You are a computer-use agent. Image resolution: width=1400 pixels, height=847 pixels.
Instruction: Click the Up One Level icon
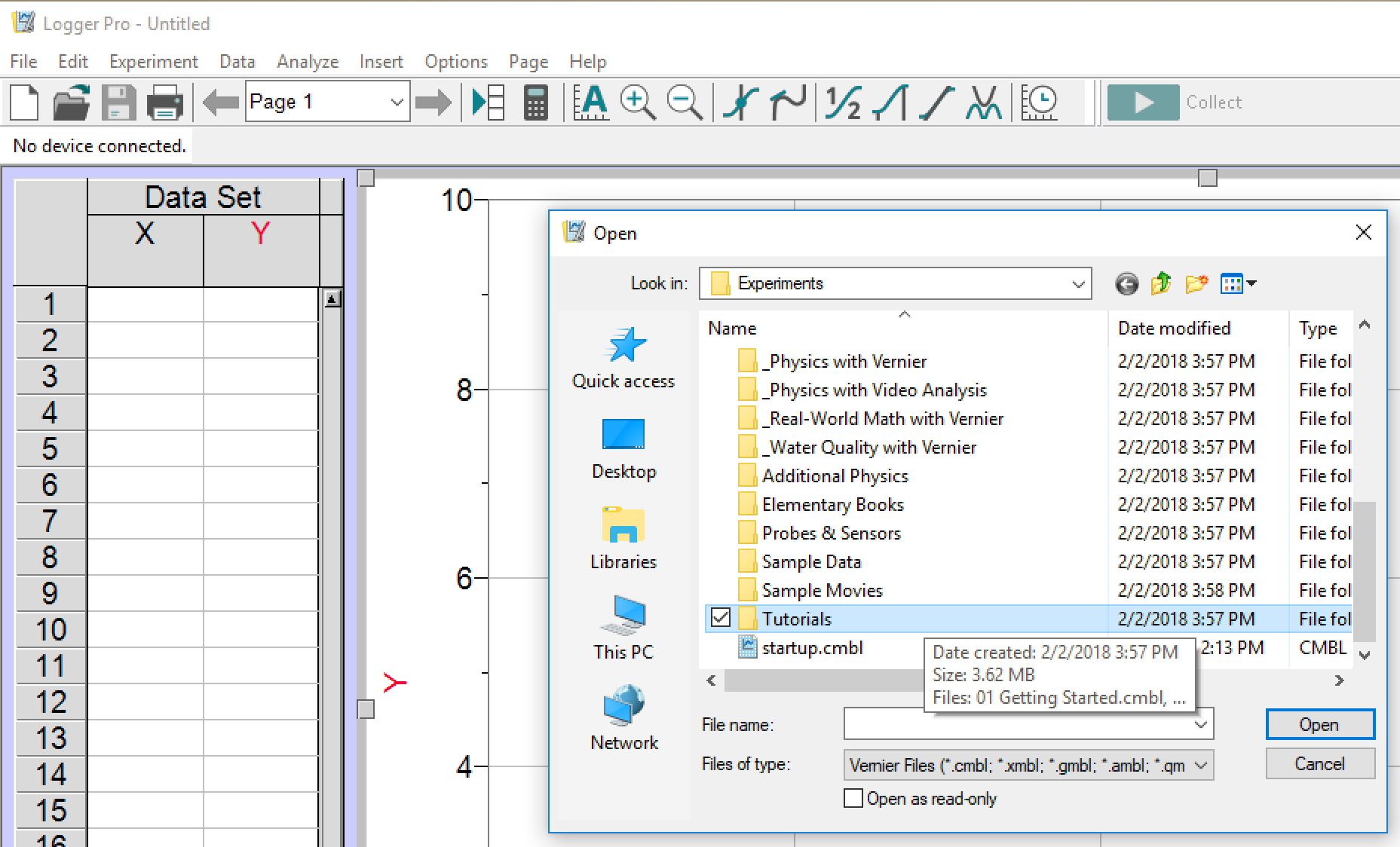pyautogui.click(x=1161, y=284)
